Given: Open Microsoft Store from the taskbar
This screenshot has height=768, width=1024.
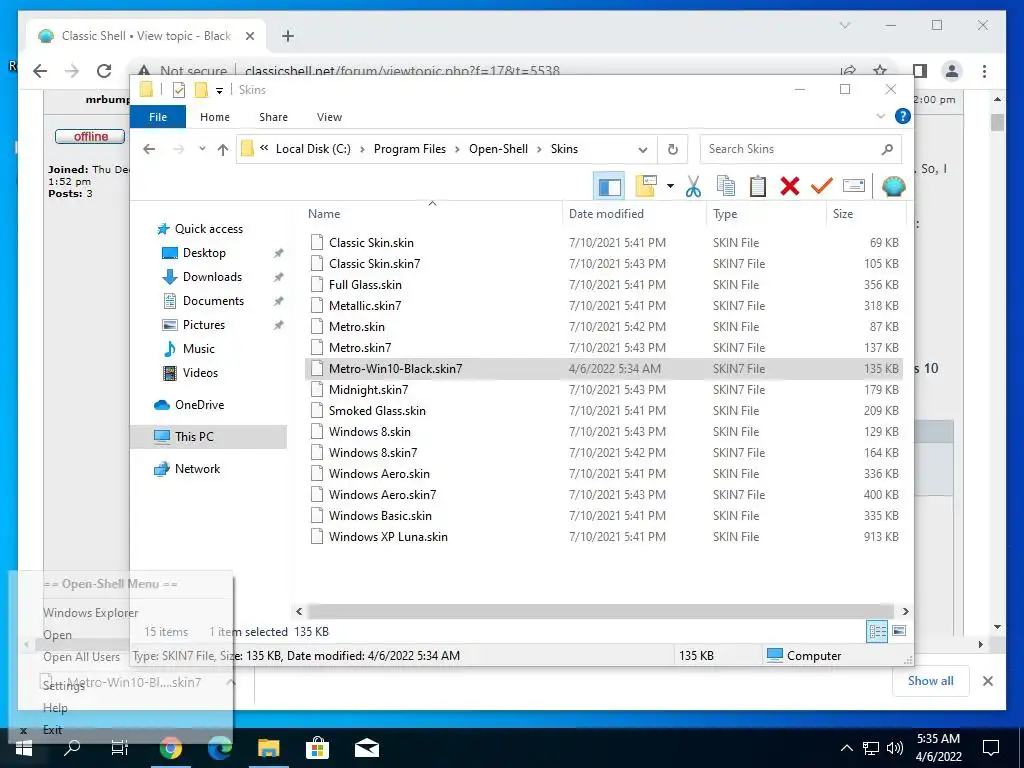Looking at the screenshot, I should click(x=317, y=748).
